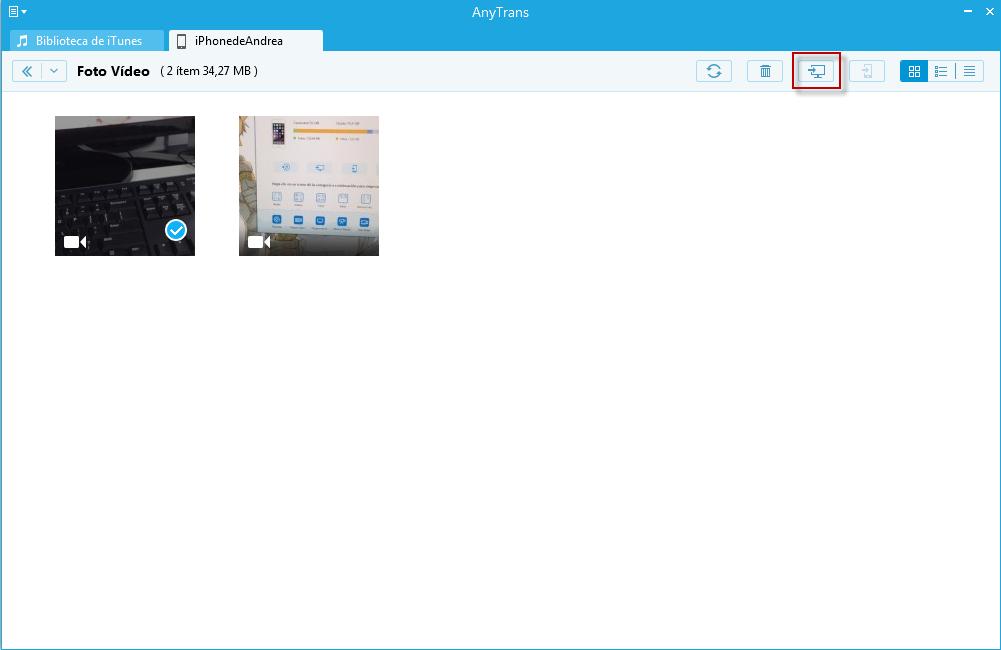This screenshot has width=1001, height=650.
Task: Close the AnyTrans window
Action: click(x=990, y=11)
